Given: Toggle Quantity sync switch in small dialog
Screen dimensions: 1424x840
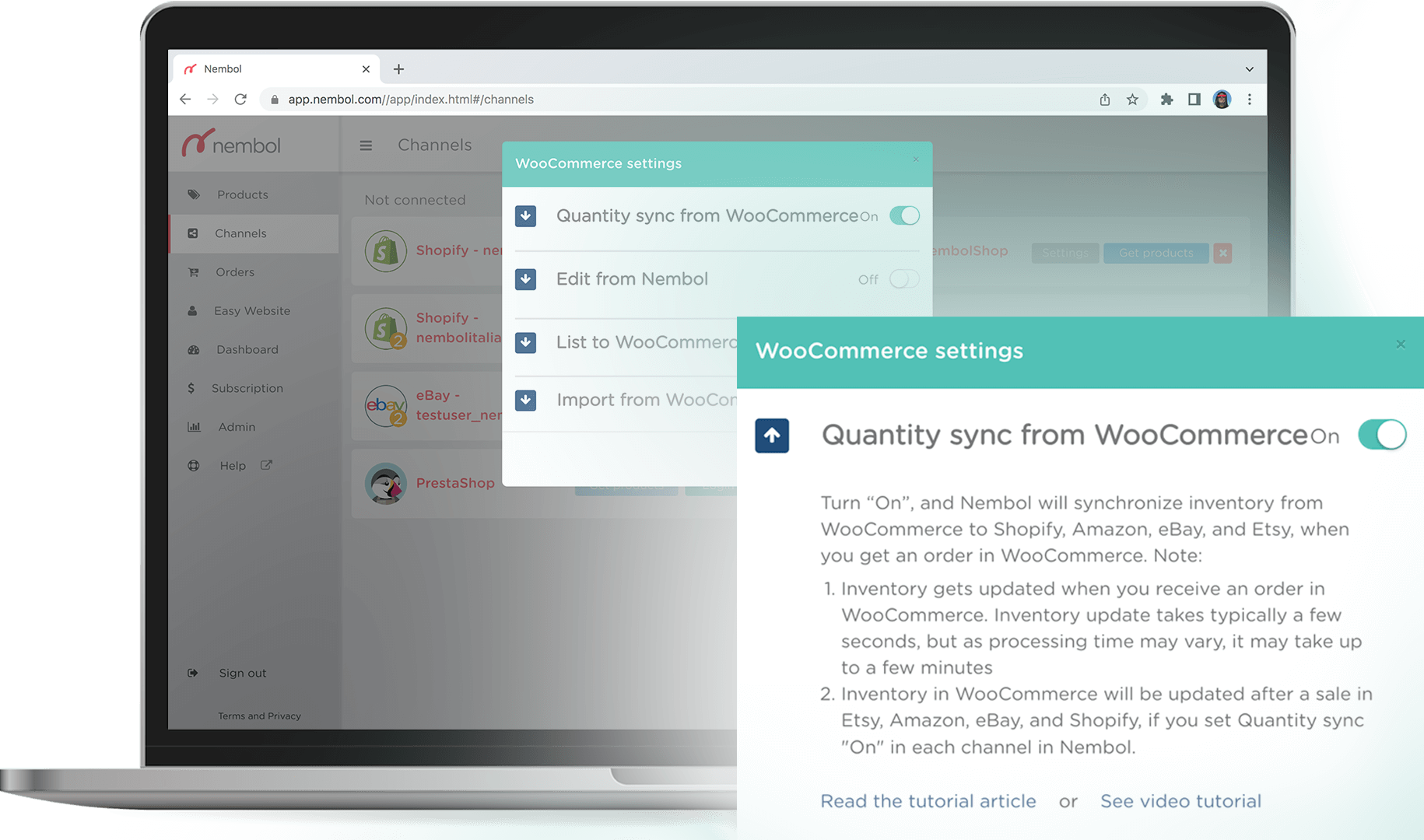Looking at the screenshot, I should 904,215.
